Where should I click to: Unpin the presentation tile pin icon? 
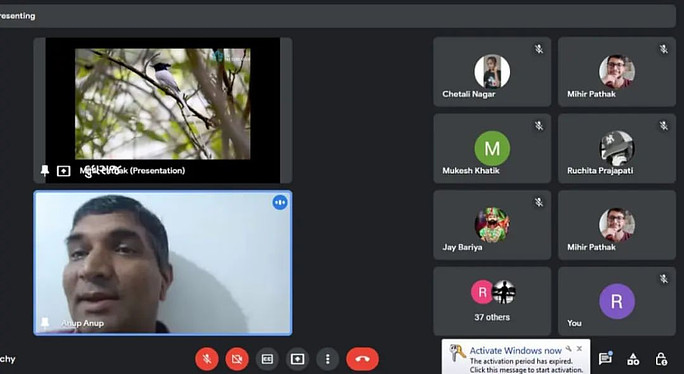pyautogui.click(x=44, y=171)
